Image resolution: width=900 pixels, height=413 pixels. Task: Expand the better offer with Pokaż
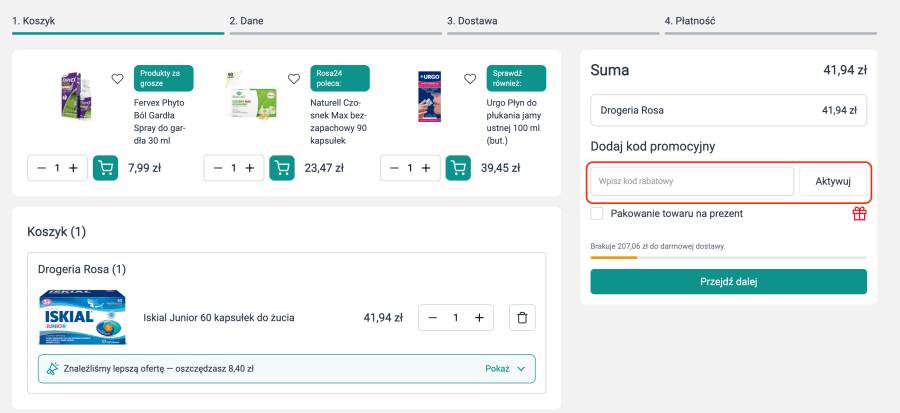[x=505, y=369]
